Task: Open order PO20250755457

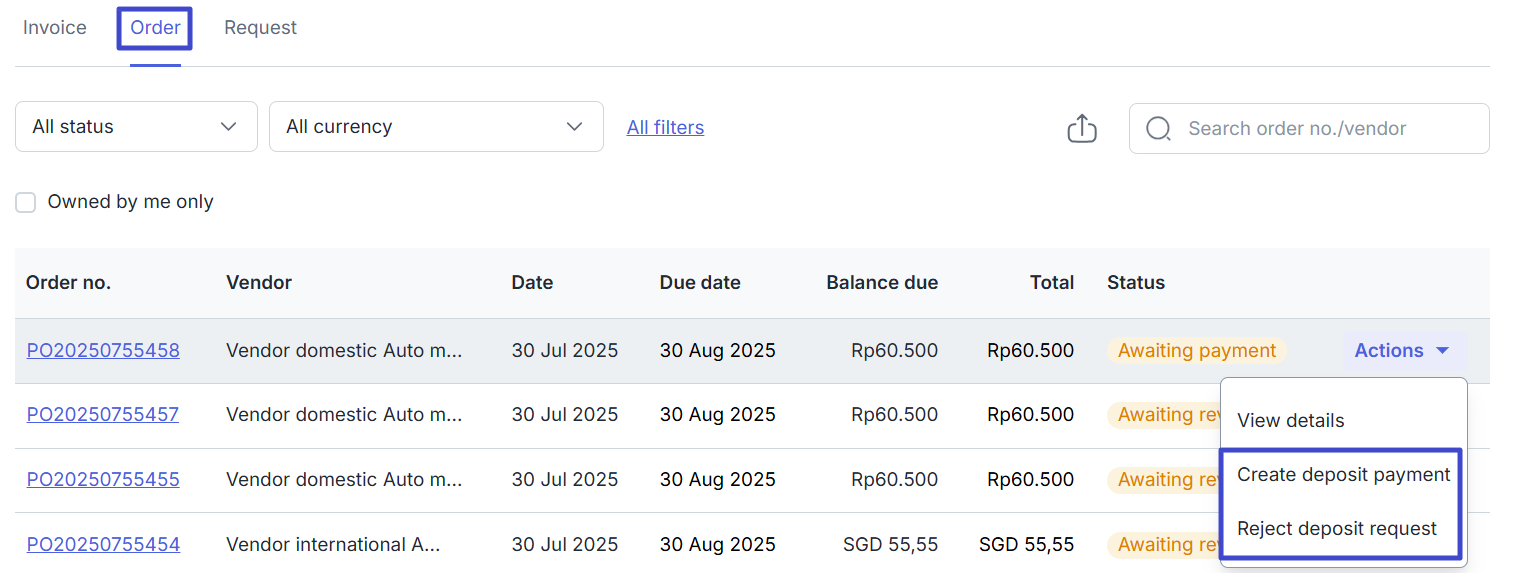Action: [x=103, y=415]
